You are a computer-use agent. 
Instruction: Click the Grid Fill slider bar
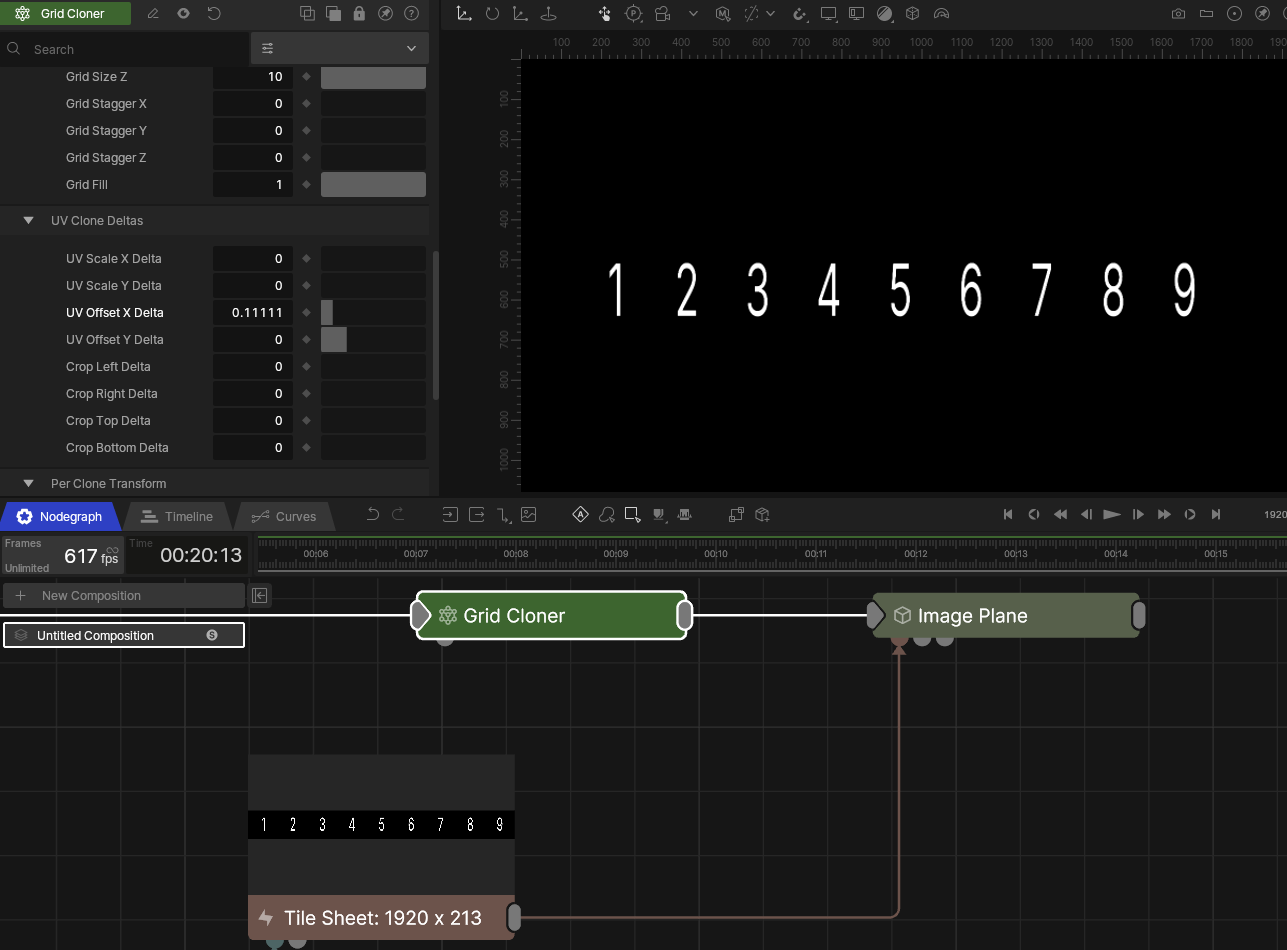click(x=373, y=185)
